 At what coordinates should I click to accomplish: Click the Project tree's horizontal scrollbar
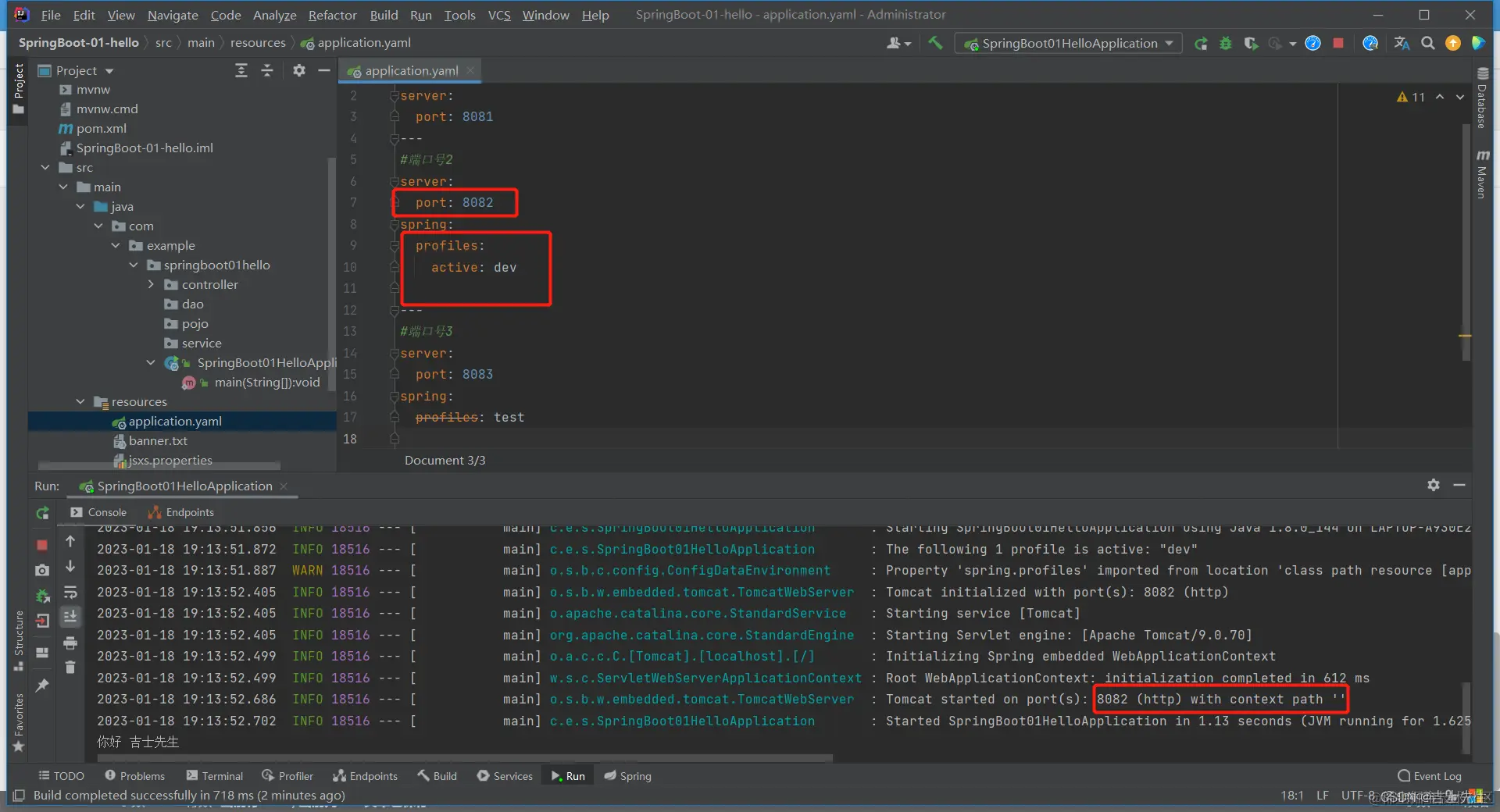159,466
